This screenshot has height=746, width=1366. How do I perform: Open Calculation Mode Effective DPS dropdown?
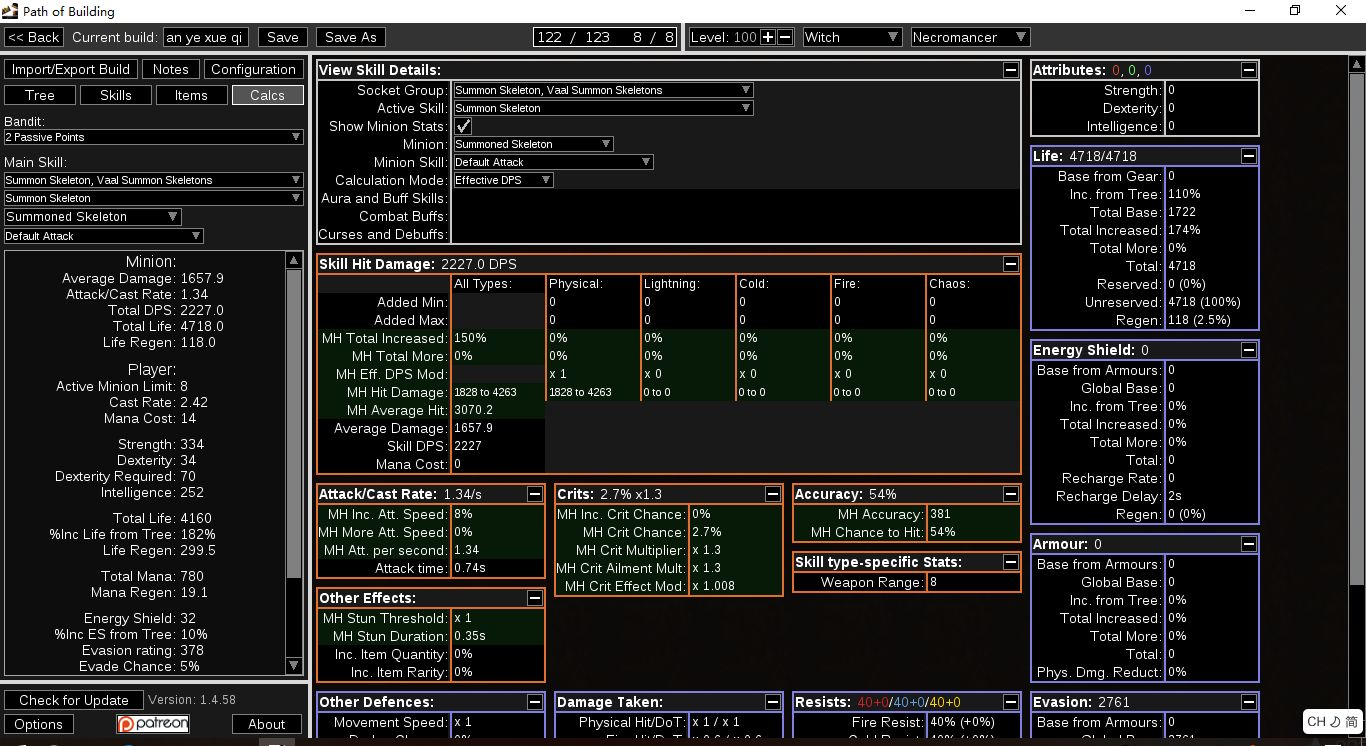[503, 180]
